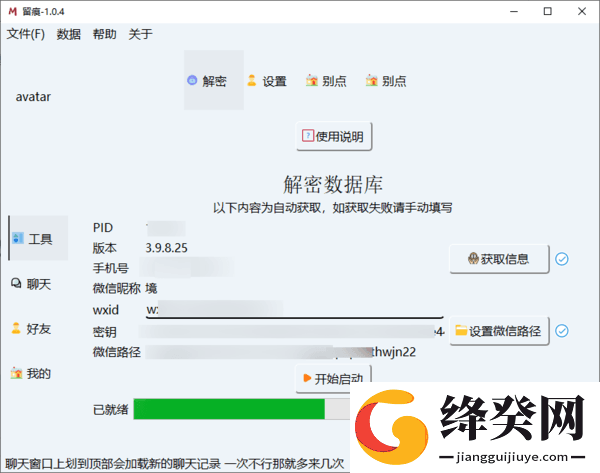Click the orange play icon in 开始启动
The image size is (600, 473).
307,378
